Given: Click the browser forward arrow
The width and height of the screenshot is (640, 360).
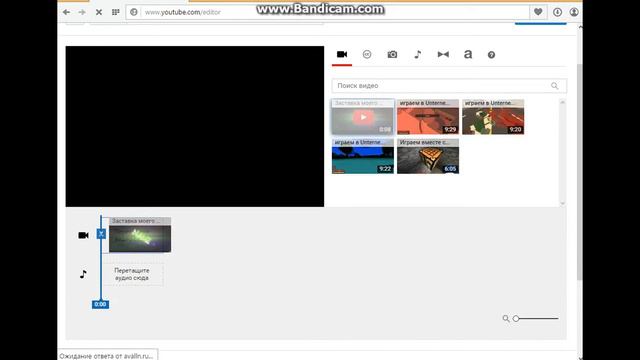Looking at the screenshot, I should coord(82,12).
